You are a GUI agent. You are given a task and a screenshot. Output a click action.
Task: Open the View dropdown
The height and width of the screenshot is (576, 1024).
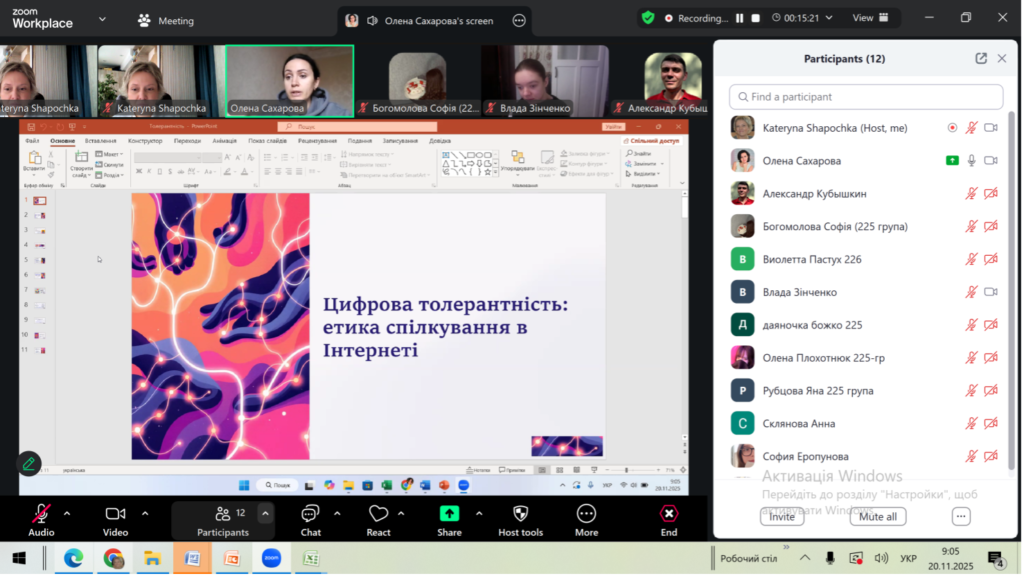(868, 18)
